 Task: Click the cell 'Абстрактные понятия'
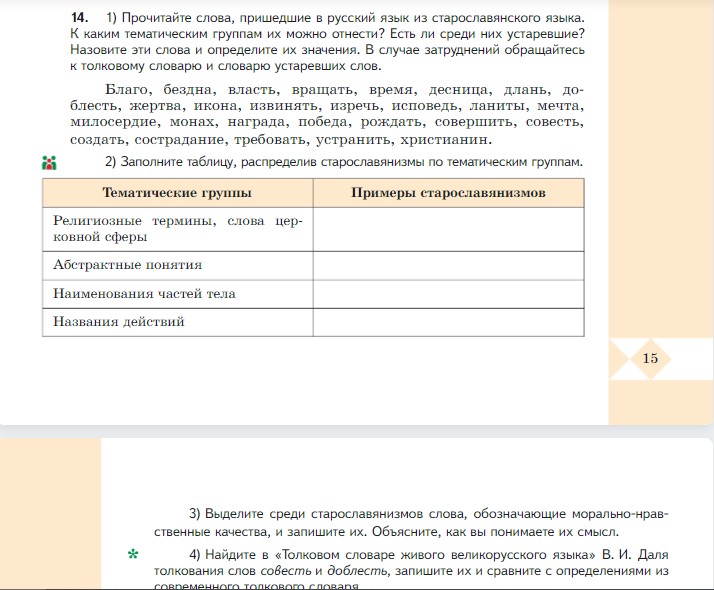click(x=178, y=265)
